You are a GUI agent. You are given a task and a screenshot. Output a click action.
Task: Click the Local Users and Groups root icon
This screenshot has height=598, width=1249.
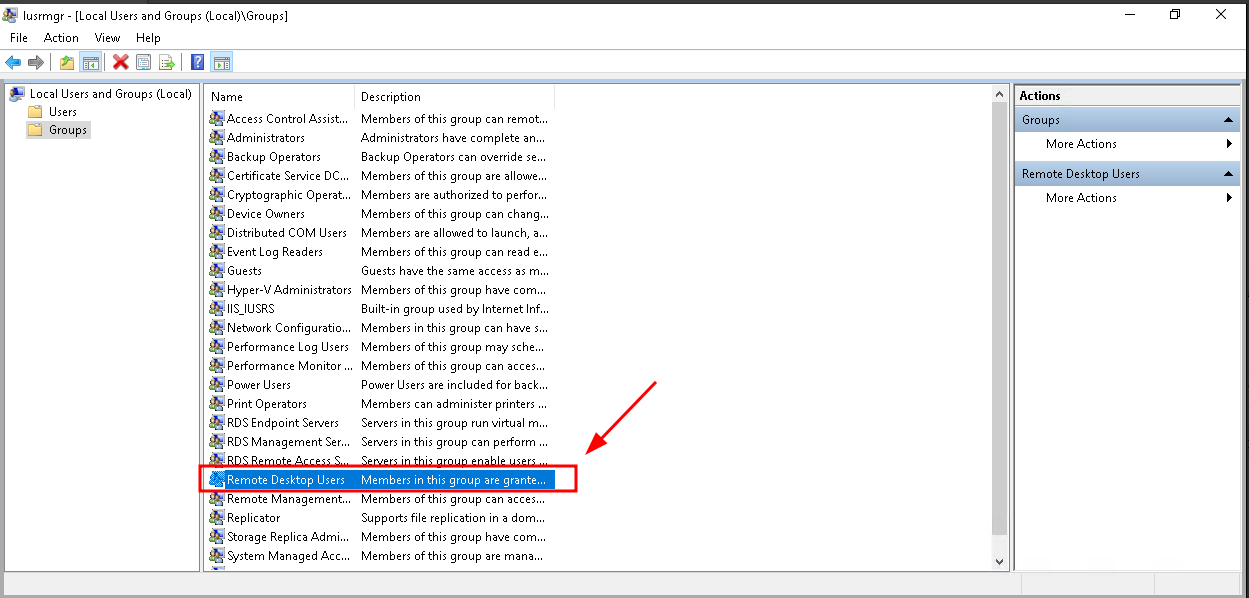coord(17,94)
